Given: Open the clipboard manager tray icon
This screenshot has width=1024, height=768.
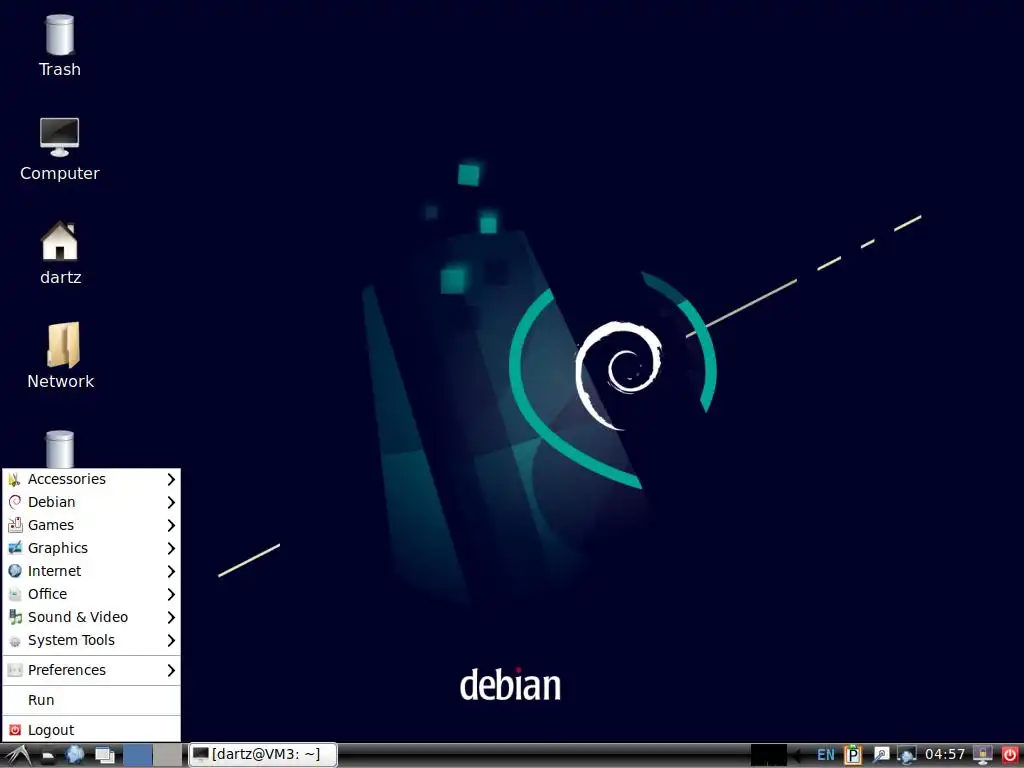Looking at the screenshot, I should pos(853,756).
